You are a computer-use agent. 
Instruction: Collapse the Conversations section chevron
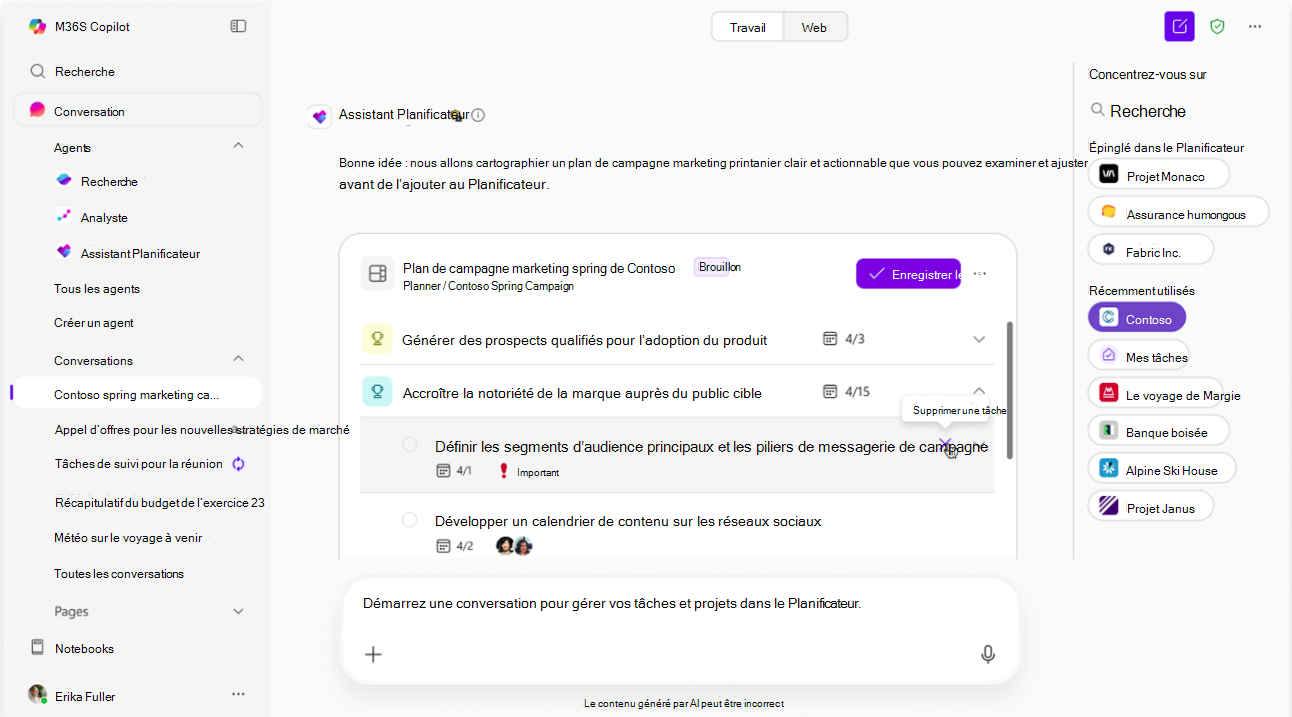[238, 359]
